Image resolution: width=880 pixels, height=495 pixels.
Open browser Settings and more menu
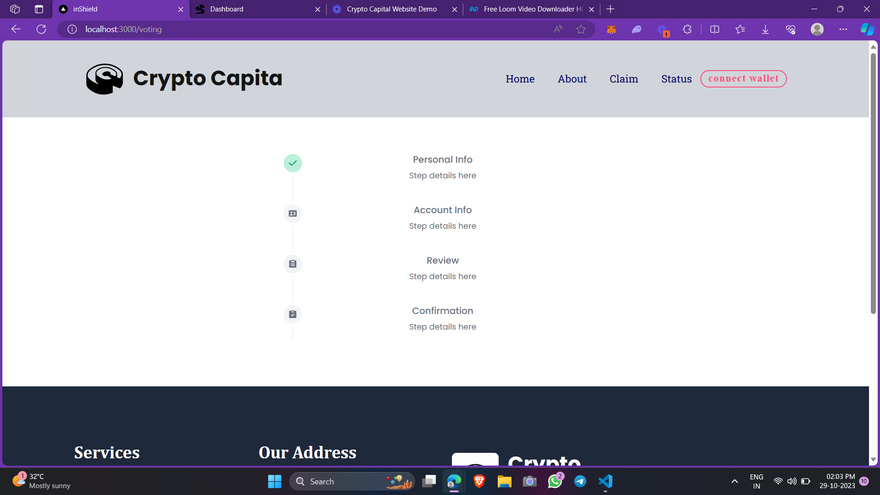pyautogui.click(x=843, y=29)
